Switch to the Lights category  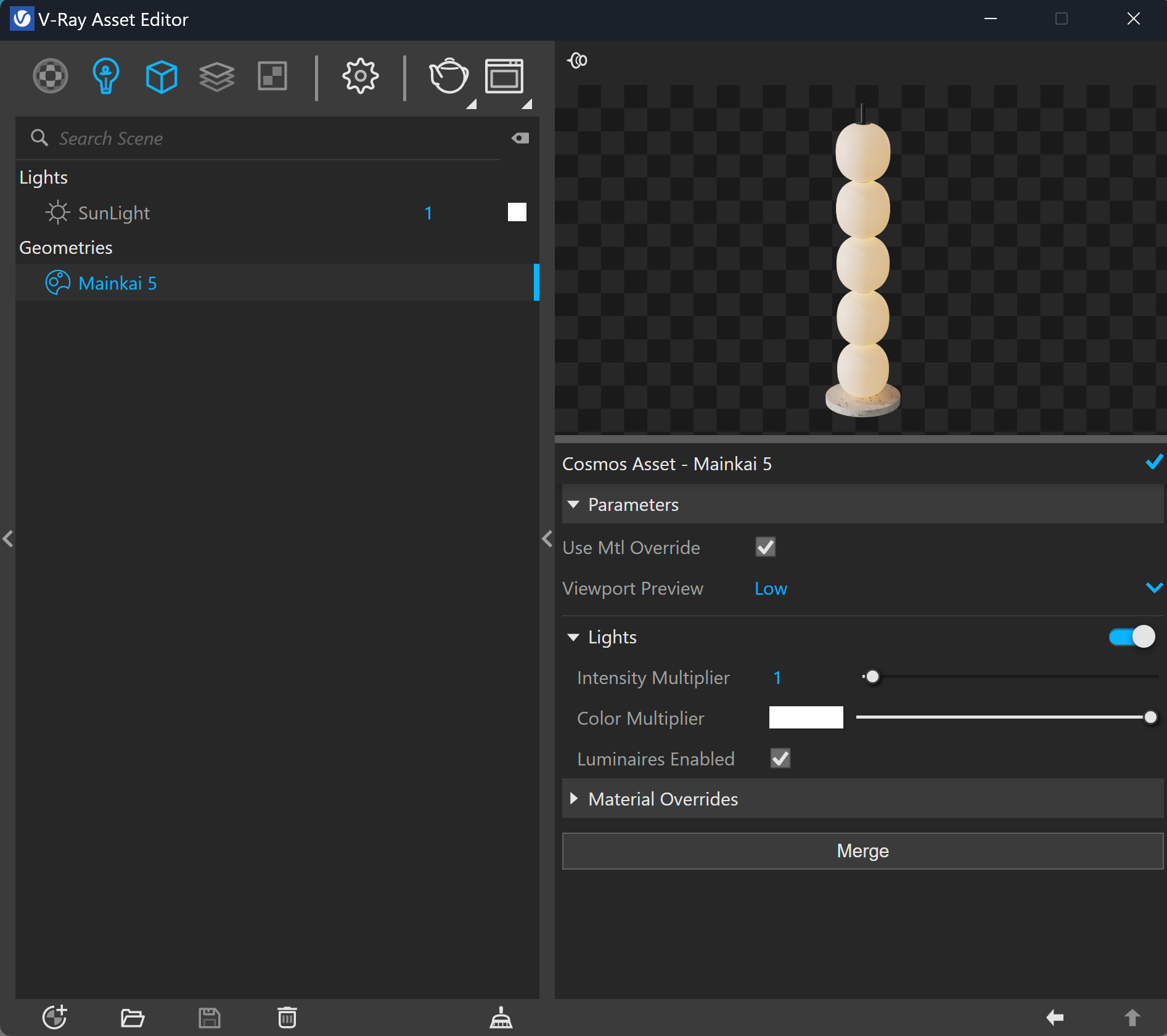pos(106,76)
